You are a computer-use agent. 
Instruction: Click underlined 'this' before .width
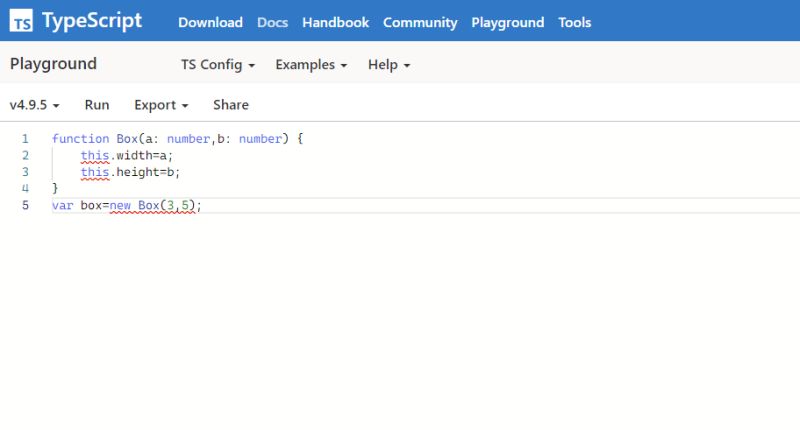(x=95, y=156)
